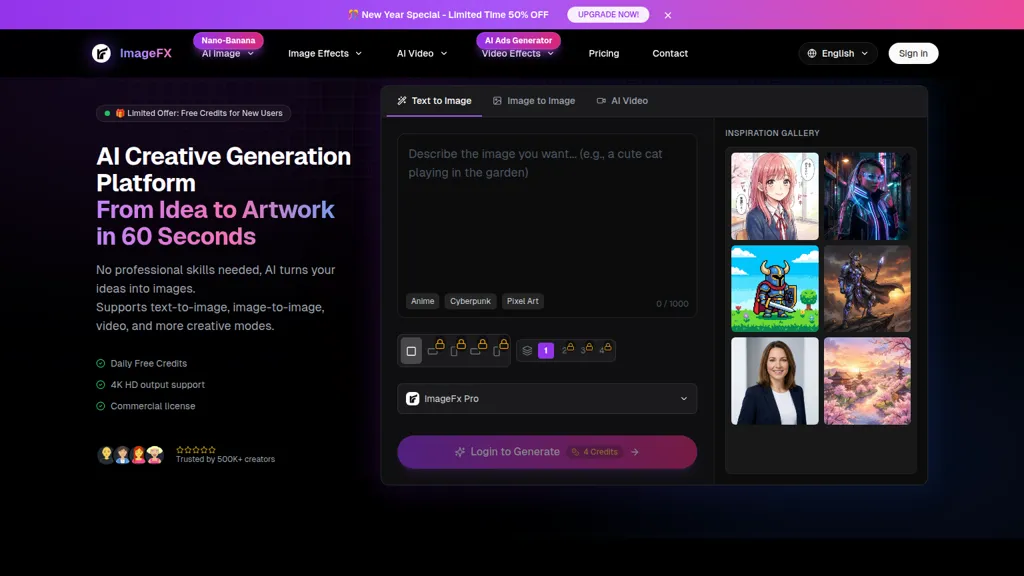Viewport: 1024px width, 576px height.
Task: Click the '0 / 1000' character counter
Action: pyautogui.click(x=672, y=304)
